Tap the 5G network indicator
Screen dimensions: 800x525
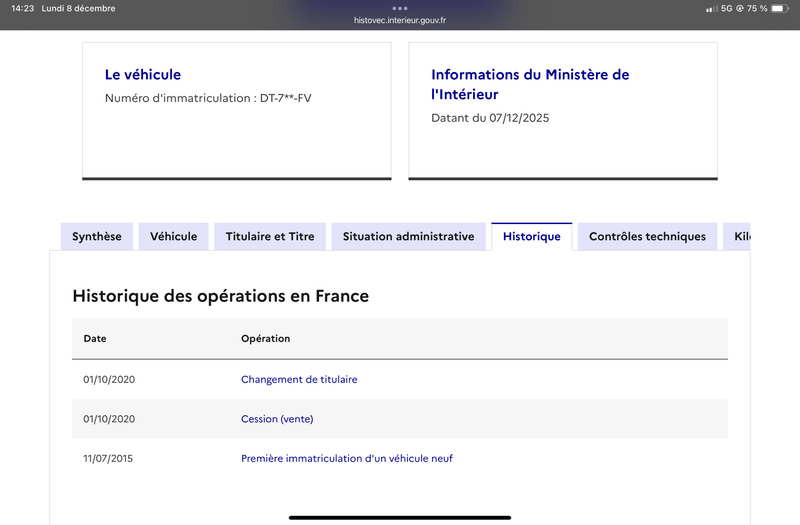pyautogui.click(x=726, y=9)
